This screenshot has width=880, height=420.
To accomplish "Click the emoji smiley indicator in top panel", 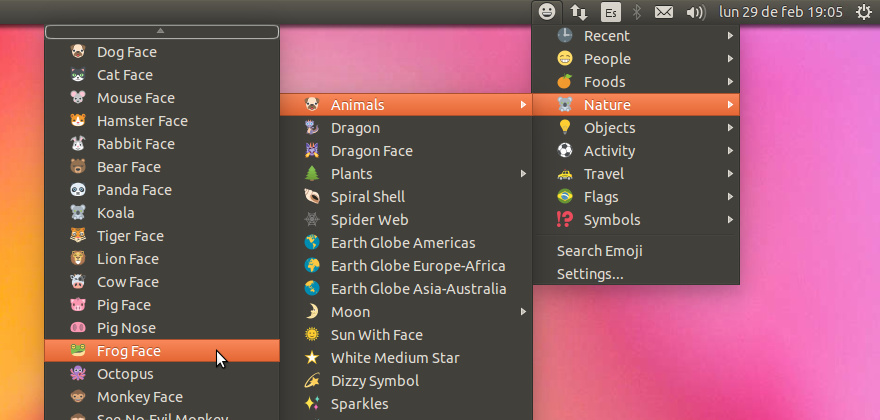I will [x=547, y=12].
